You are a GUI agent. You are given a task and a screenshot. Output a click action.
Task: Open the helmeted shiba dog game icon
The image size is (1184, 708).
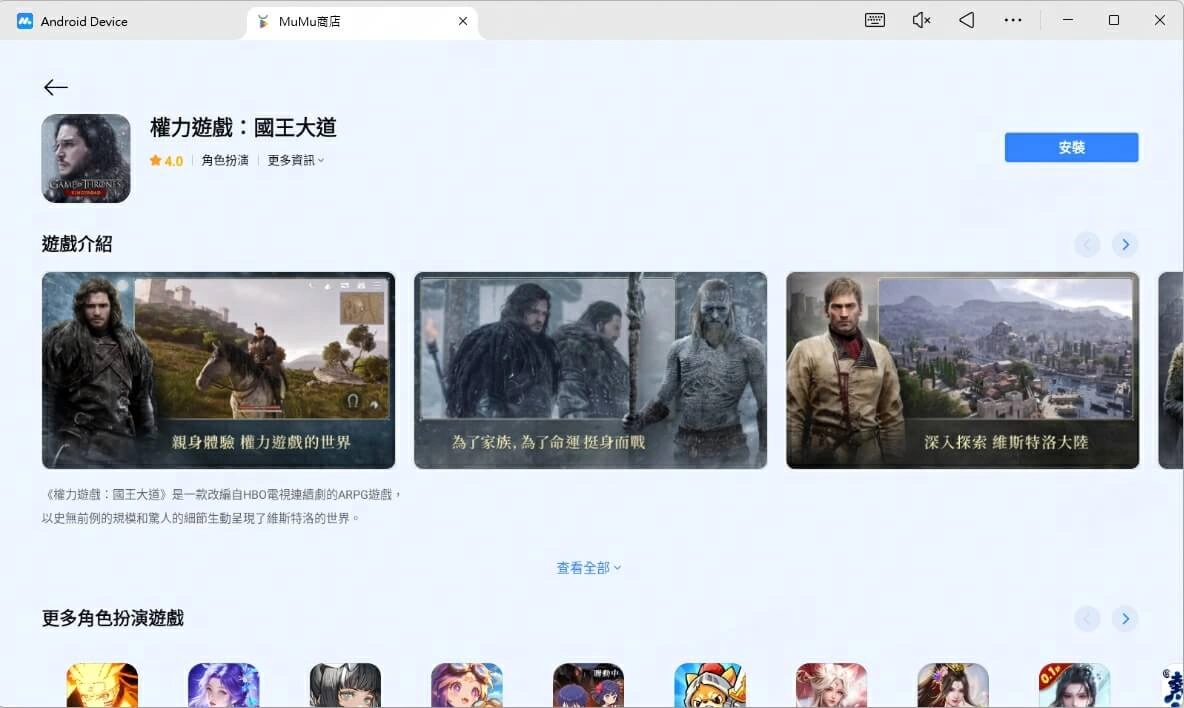pyautogui.click(x=710, y=685)
